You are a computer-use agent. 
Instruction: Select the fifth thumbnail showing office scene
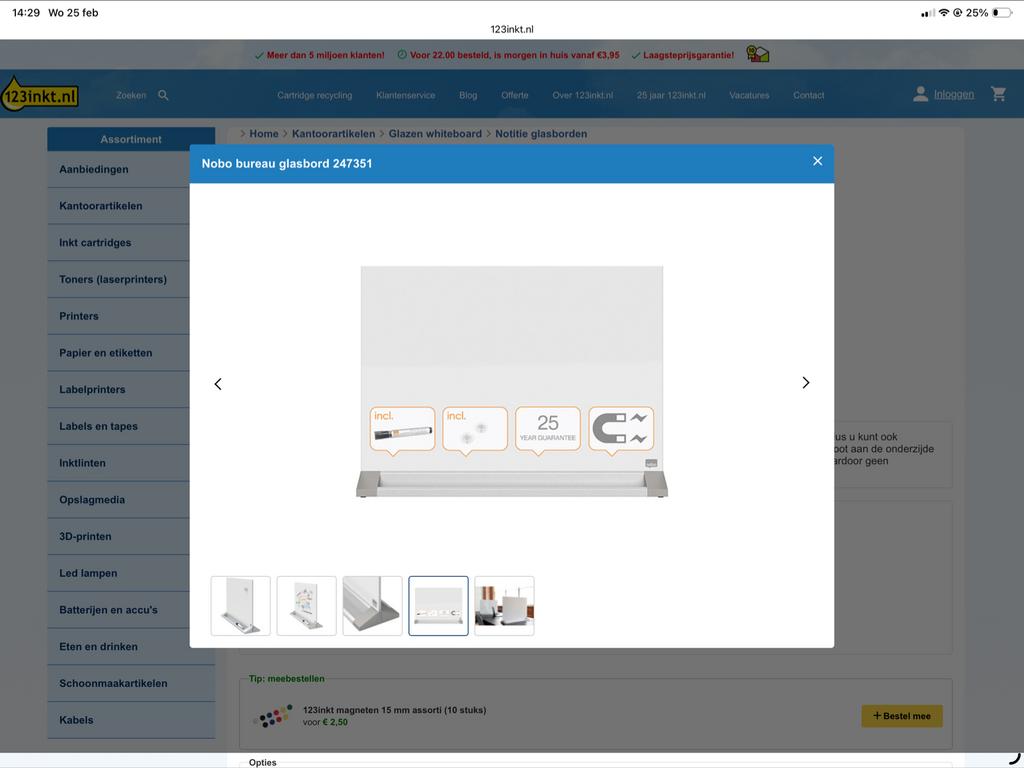(x=504, y=606)
